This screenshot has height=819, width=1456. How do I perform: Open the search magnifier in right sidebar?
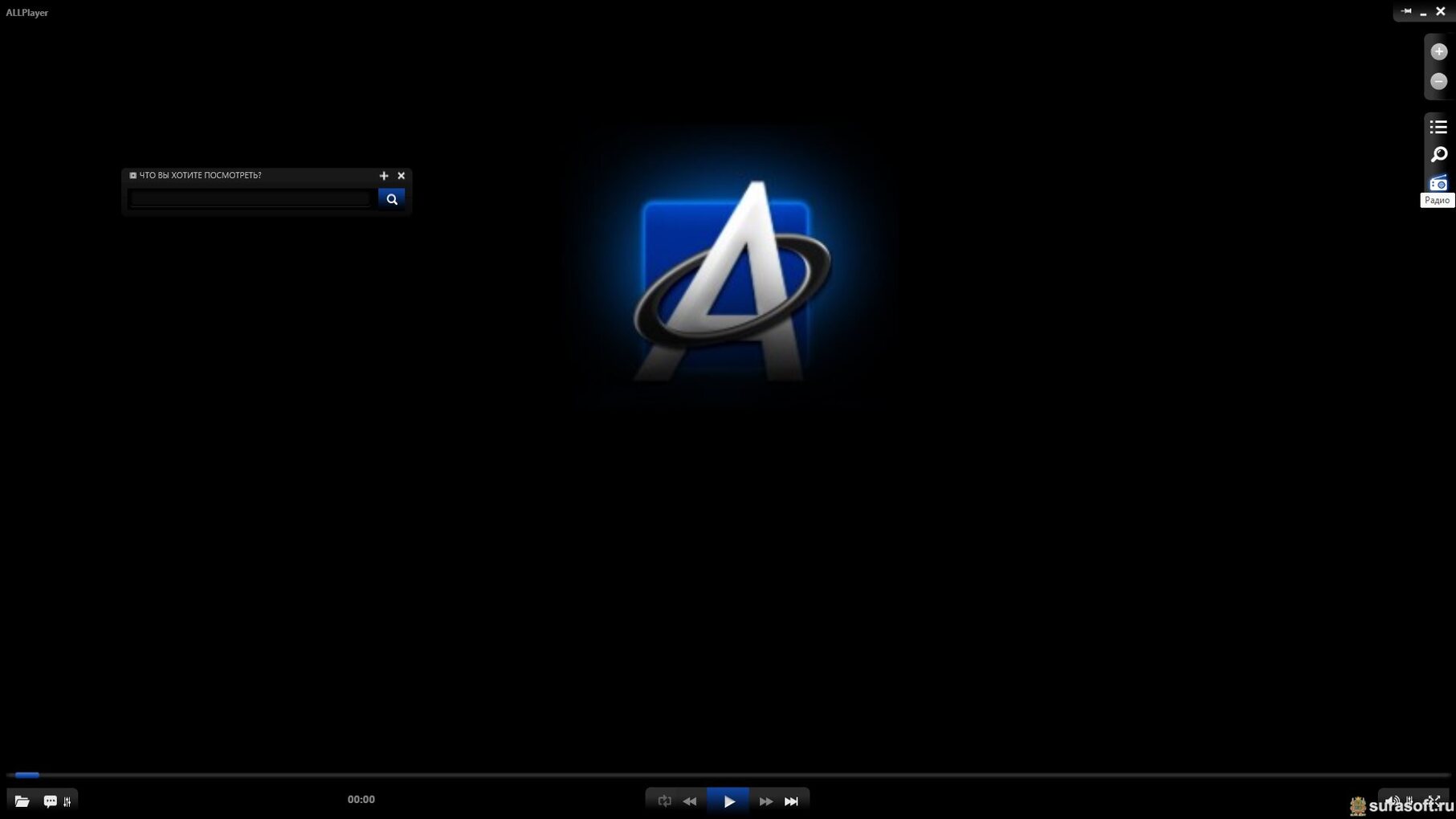[1438, 154]
